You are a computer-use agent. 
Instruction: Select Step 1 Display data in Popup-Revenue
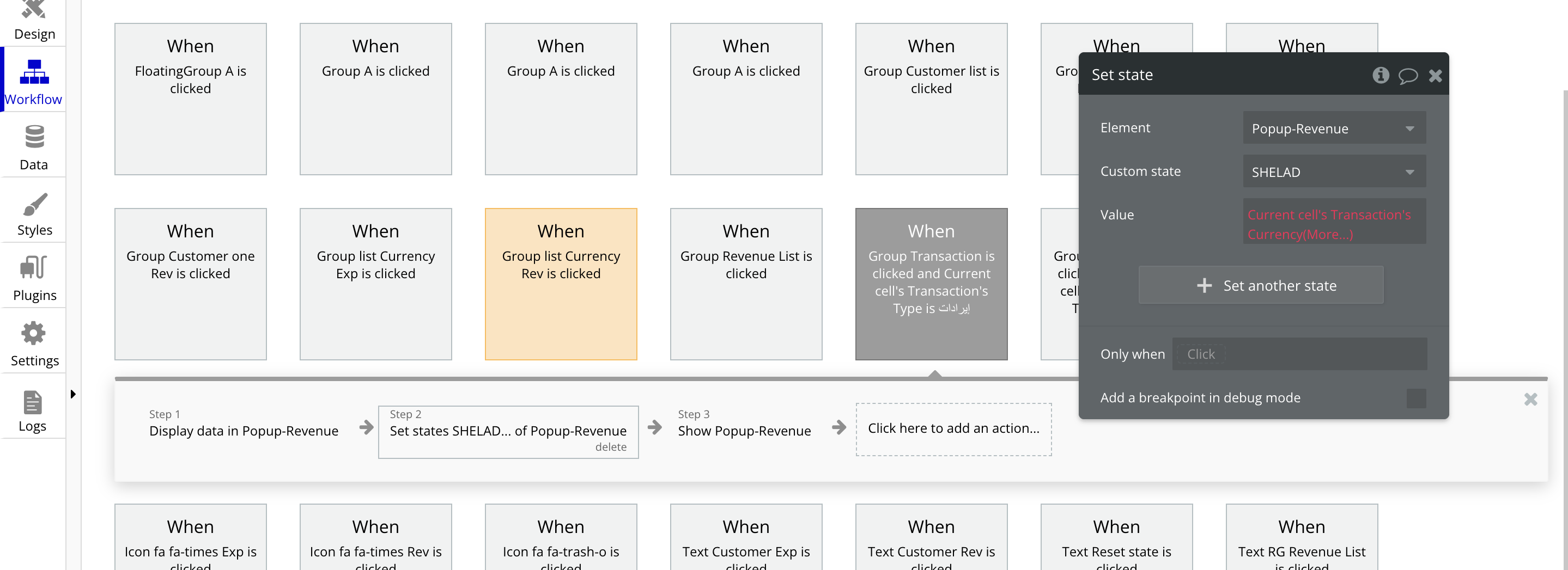244,424
